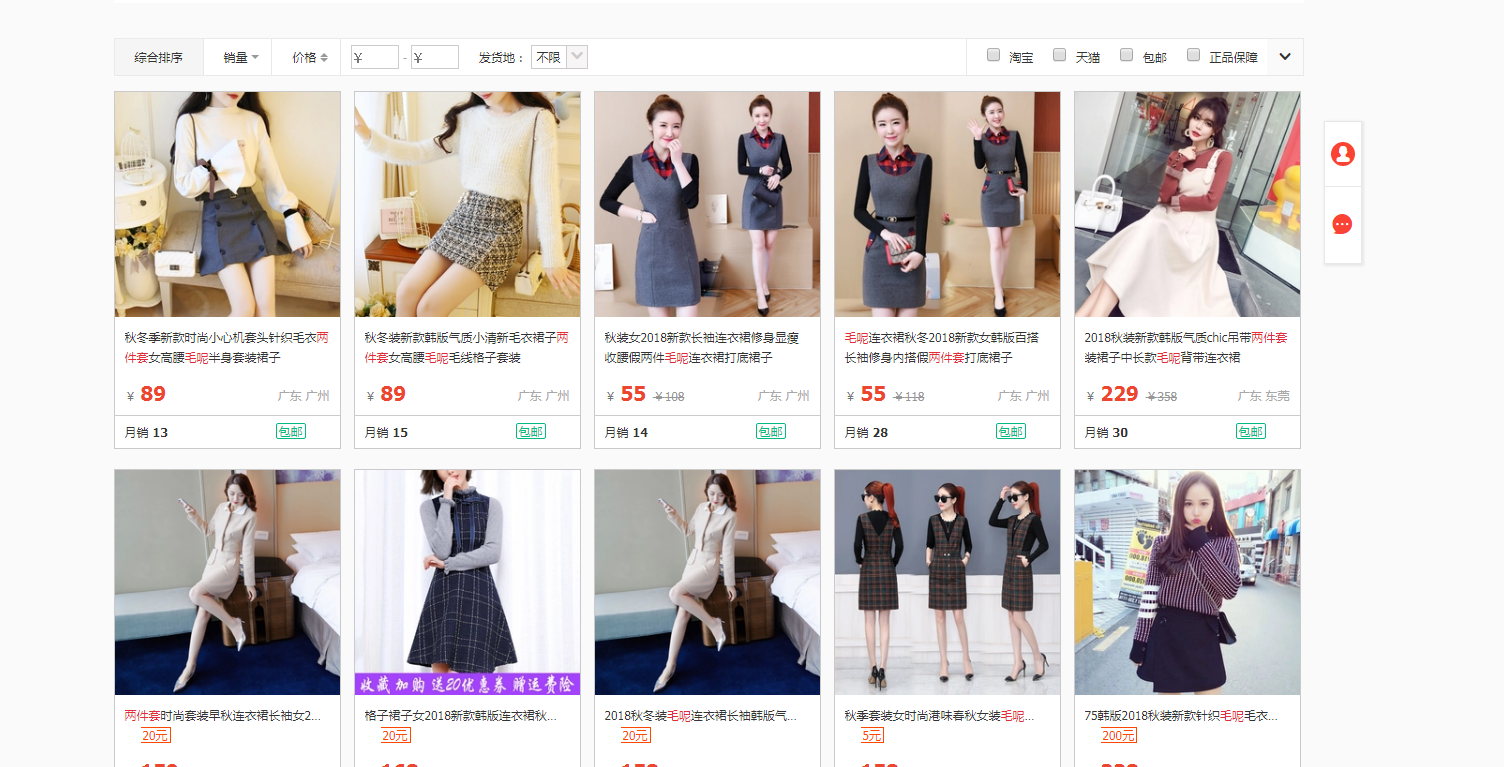This screenshot has height=767, width=1504.
Task: Enable the 淘宝 filter checkbox
Action: coord(993,56)
